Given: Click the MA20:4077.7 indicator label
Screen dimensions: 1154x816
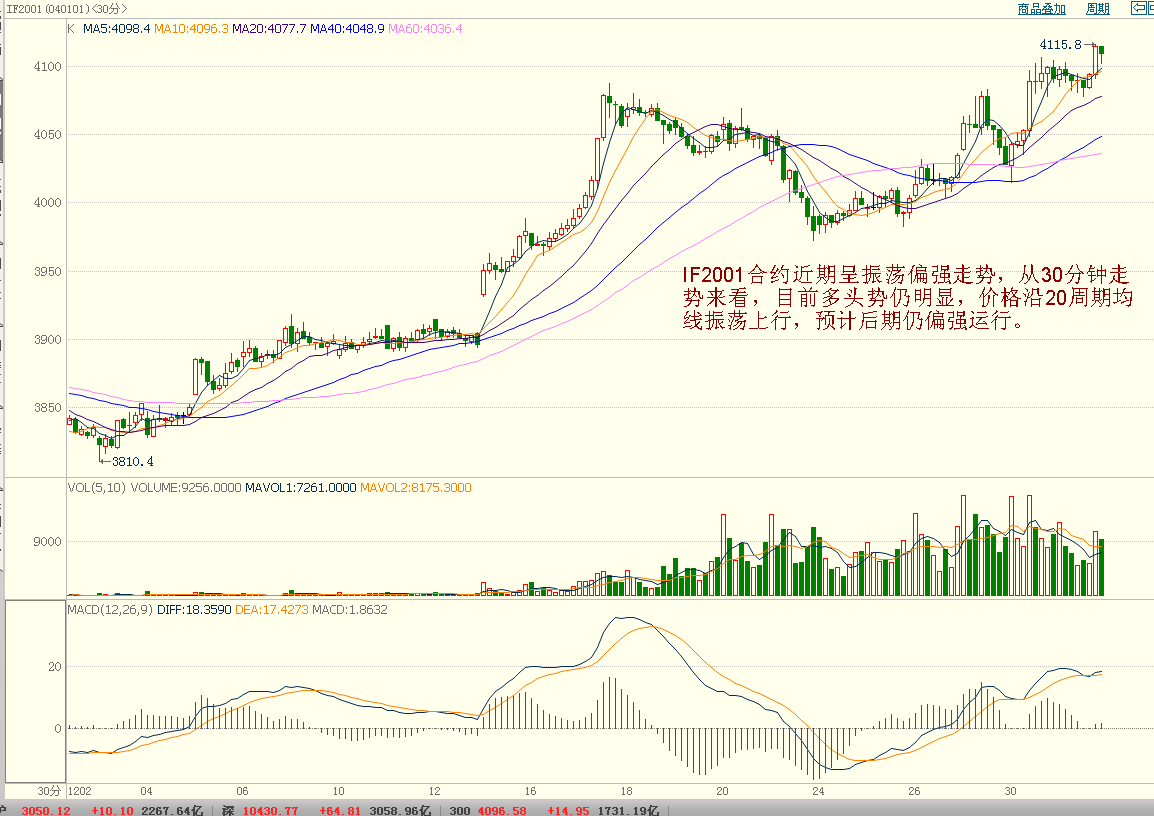Looking at the screenshot, I should (269, 29).
